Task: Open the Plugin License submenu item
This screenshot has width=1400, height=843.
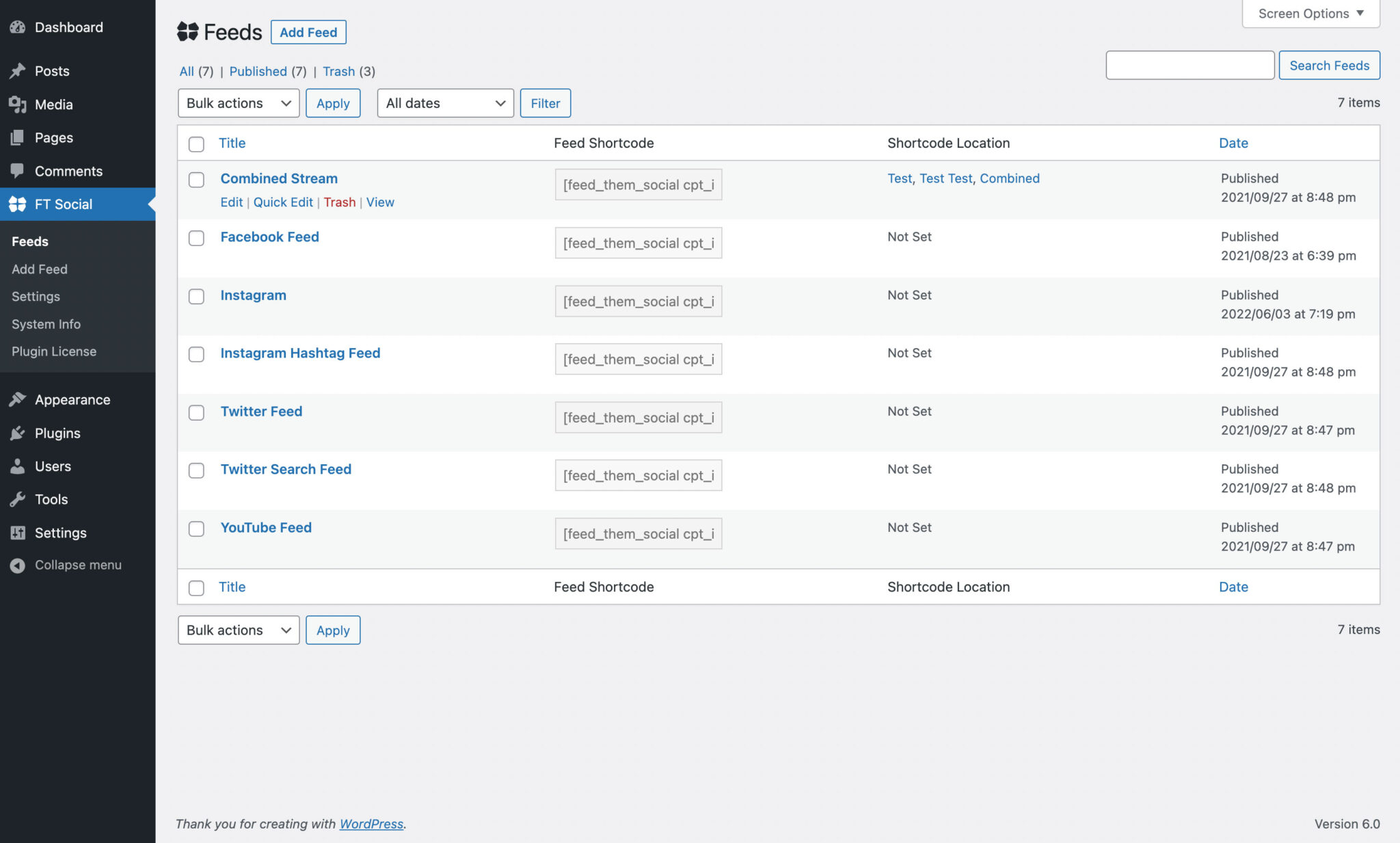Action: point(54,351)
